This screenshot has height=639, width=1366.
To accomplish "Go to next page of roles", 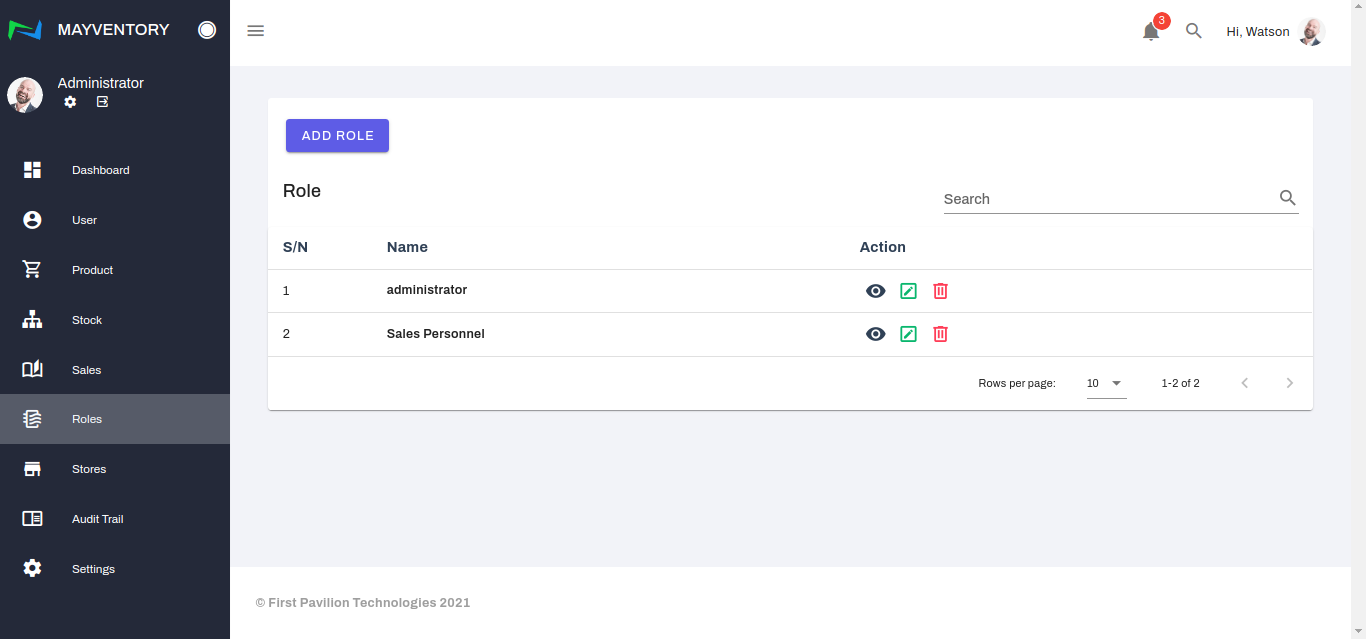I will (x=1289, y=383).
